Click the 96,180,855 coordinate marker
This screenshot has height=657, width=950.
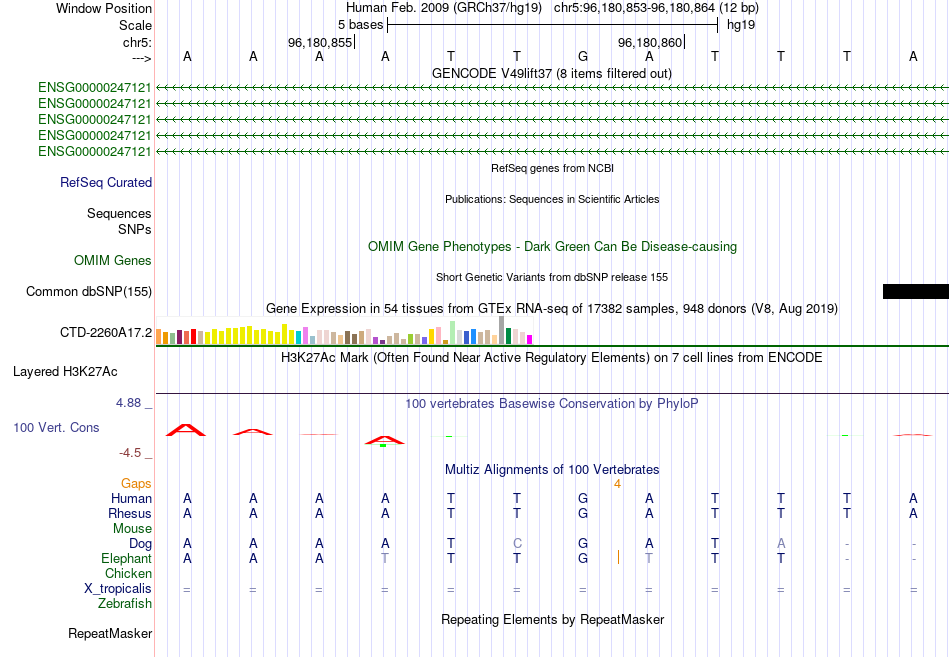[320, 42]
